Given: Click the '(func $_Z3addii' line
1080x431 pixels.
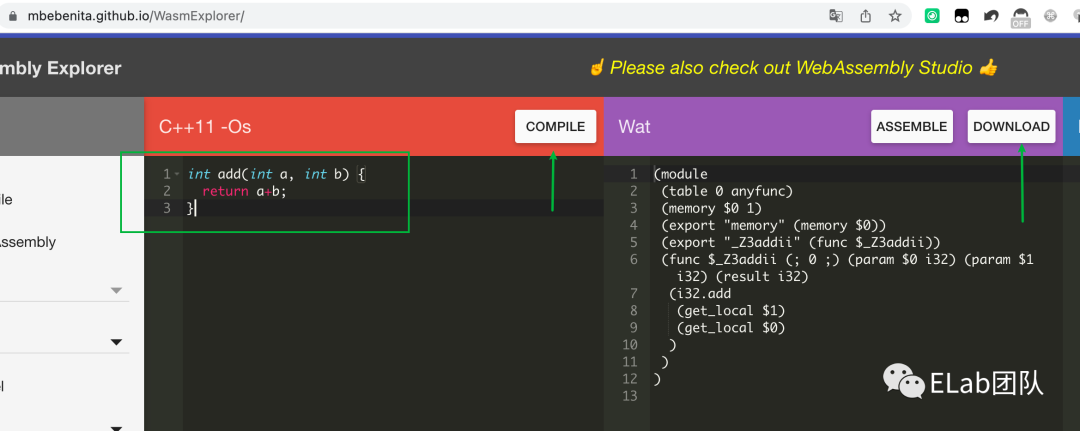Looking at the screenshot, I should pyautogui.click(x=847, y=260).
